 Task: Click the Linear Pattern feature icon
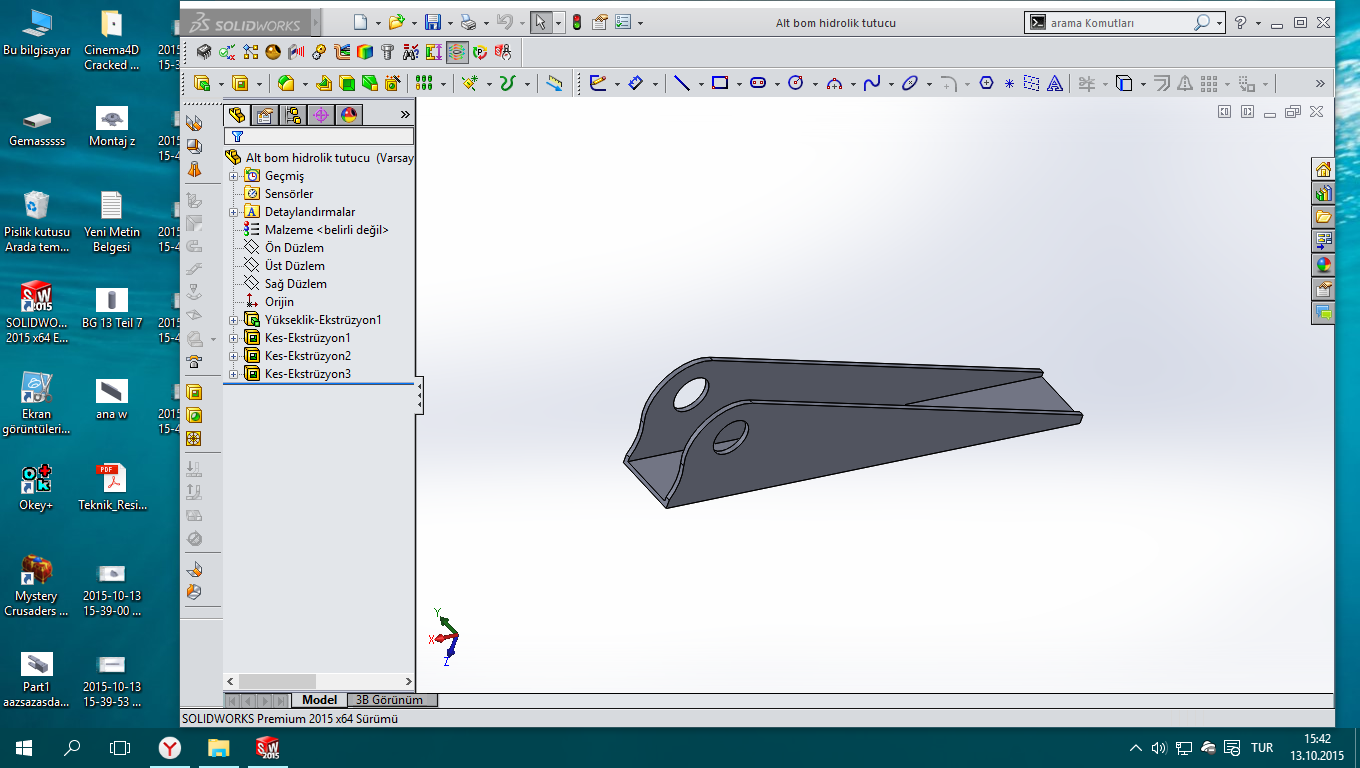(x=424, y=84)
